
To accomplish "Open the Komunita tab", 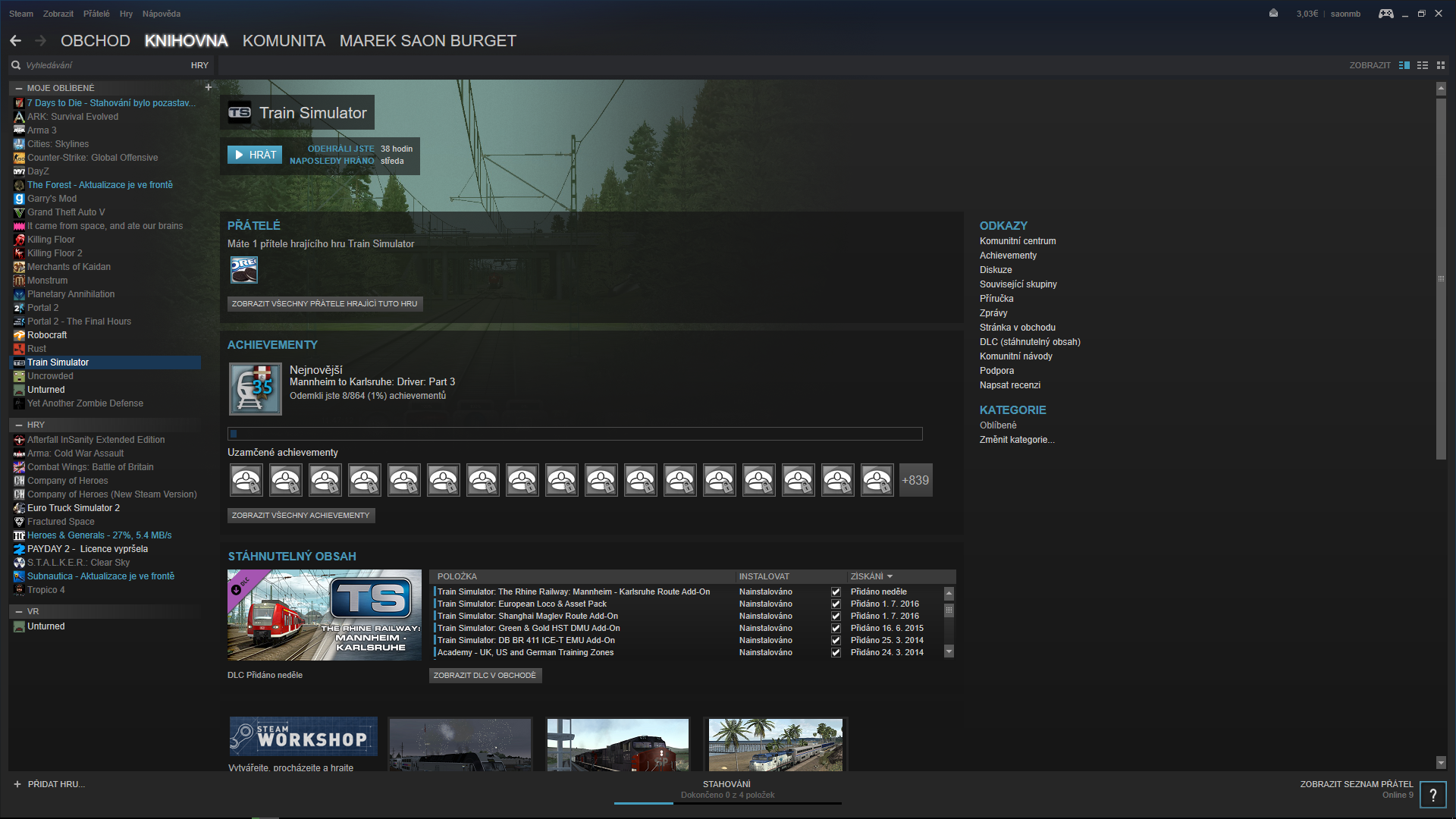I will point(284,41).
